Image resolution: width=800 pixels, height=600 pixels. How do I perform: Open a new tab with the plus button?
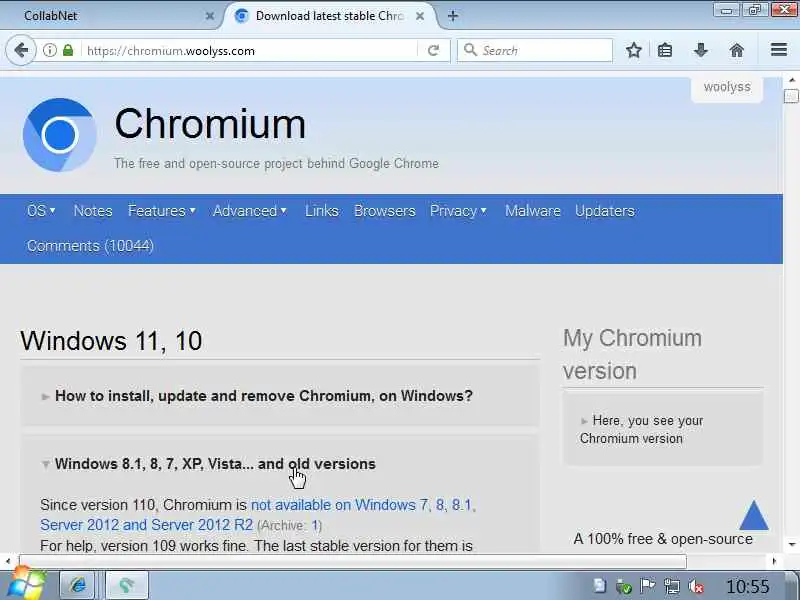(453, 16)
